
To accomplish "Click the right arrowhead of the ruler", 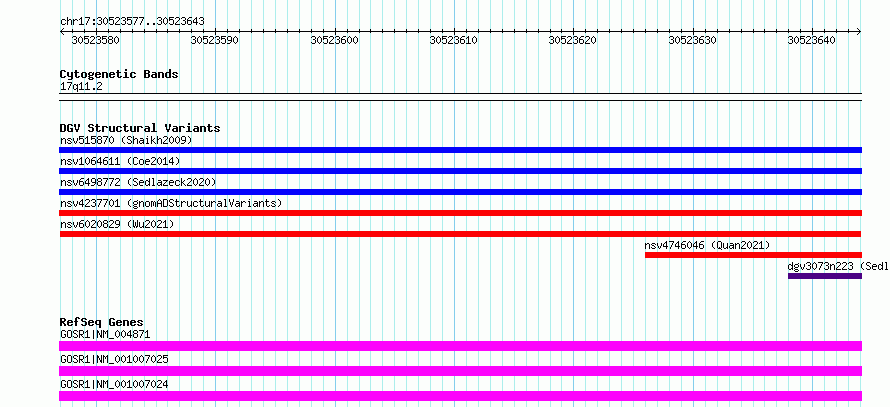I will click(859, 31).
